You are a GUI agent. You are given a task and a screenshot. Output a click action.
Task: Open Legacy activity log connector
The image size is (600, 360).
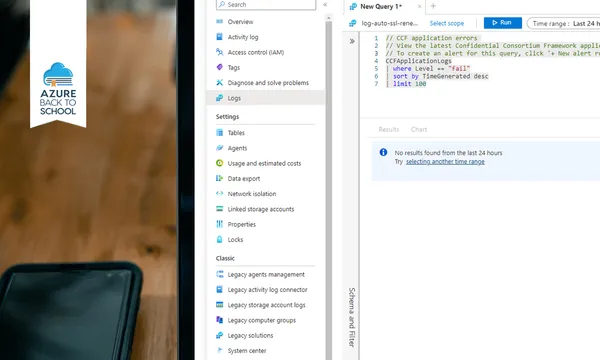point(267,290)
